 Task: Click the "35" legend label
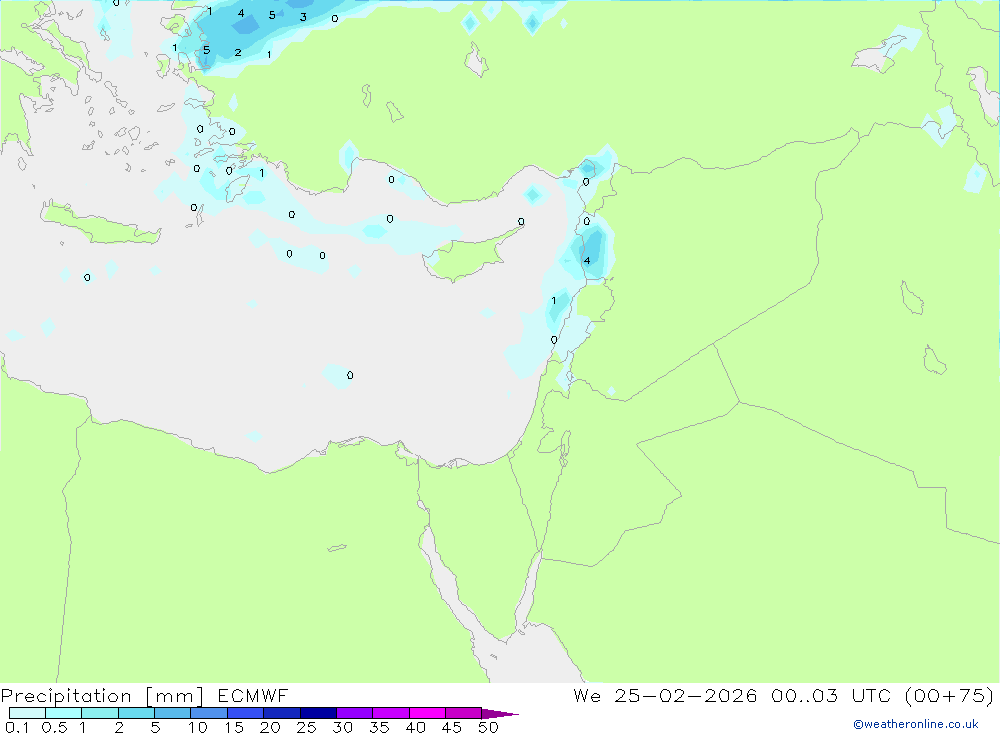pos(379,727)
